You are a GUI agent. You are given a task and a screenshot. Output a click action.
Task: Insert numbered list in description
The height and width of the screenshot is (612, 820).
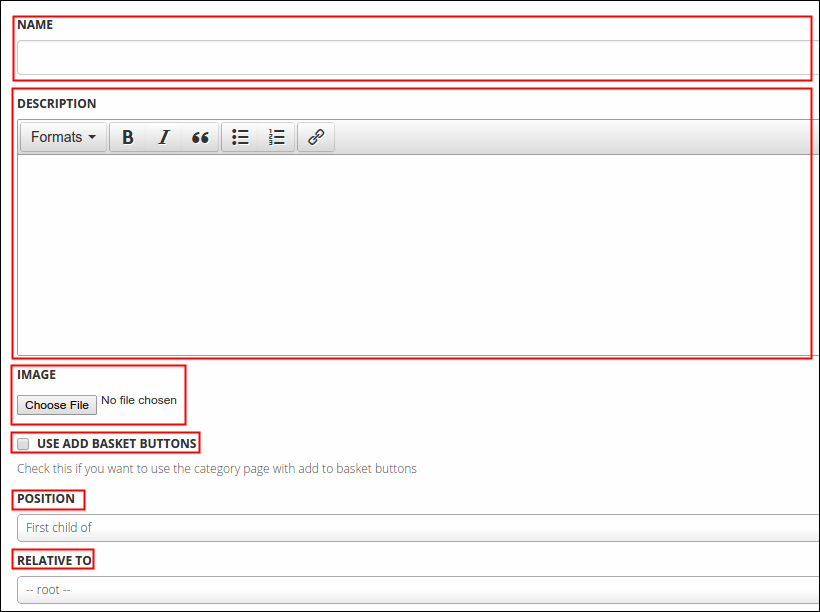[276, 137]
